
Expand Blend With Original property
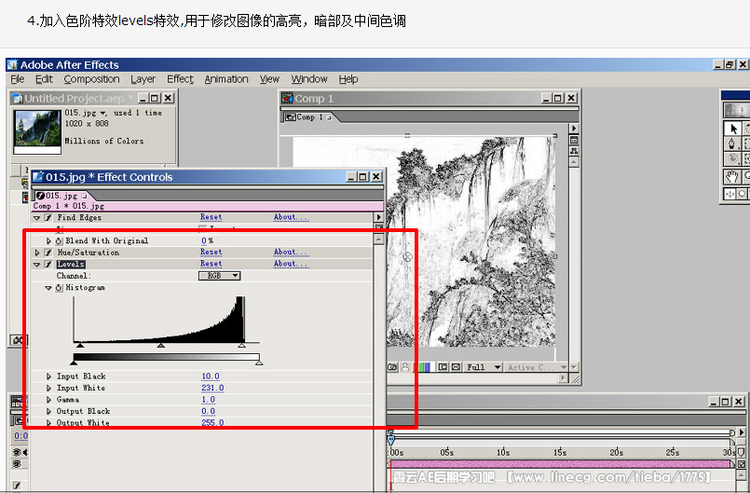pyautogui.click(x=48, y=241)
